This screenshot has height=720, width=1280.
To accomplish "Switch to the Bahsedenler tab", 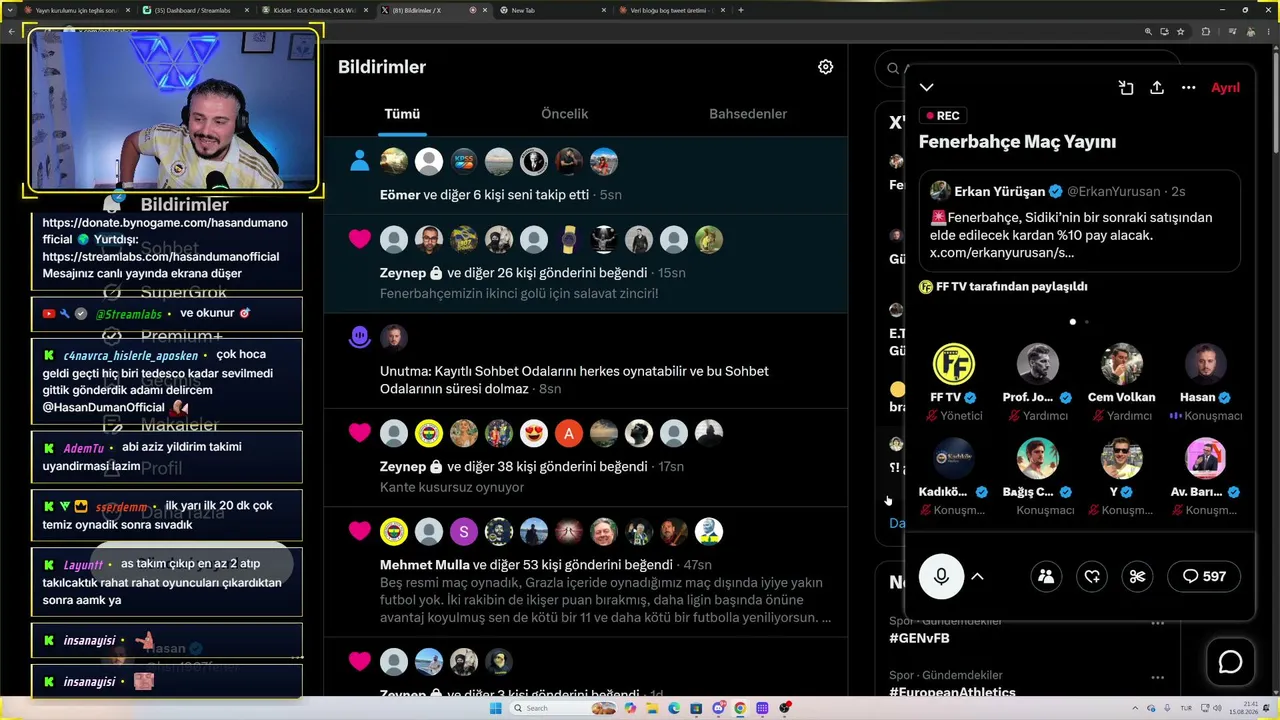I will (748, 114).
